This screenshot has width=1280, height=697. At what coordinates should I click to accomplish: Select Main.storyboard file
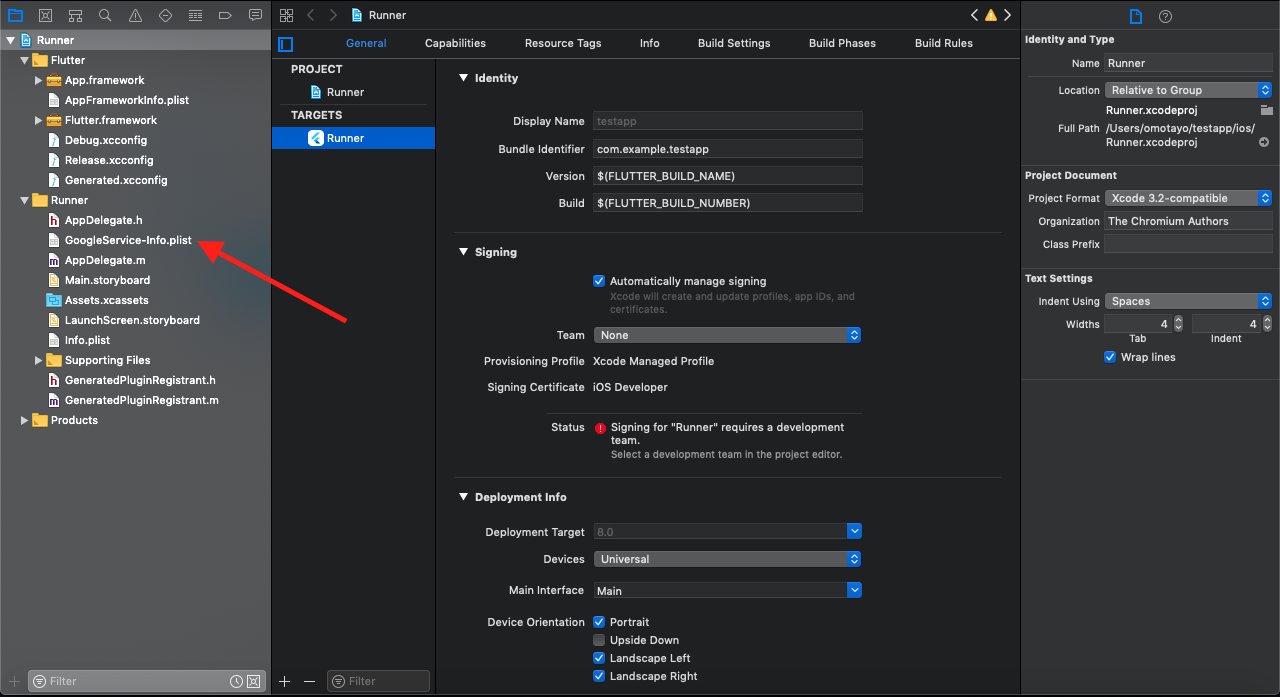[107, 280]
